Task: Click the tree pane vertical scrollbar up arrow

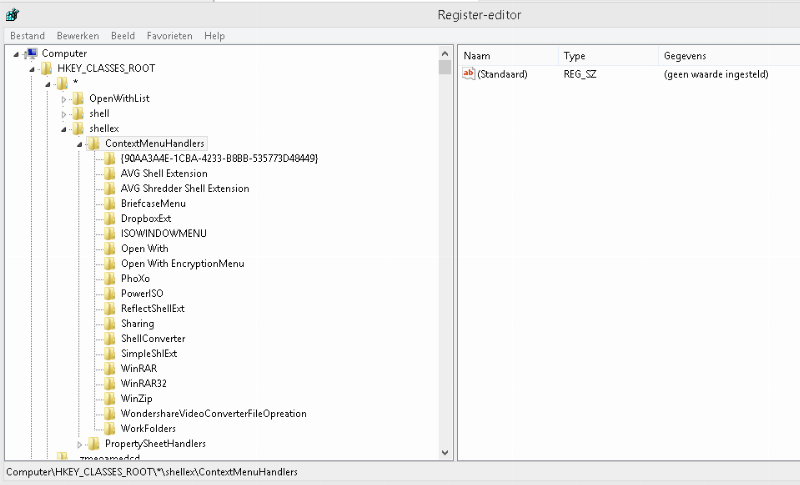Action: [445, 52]
